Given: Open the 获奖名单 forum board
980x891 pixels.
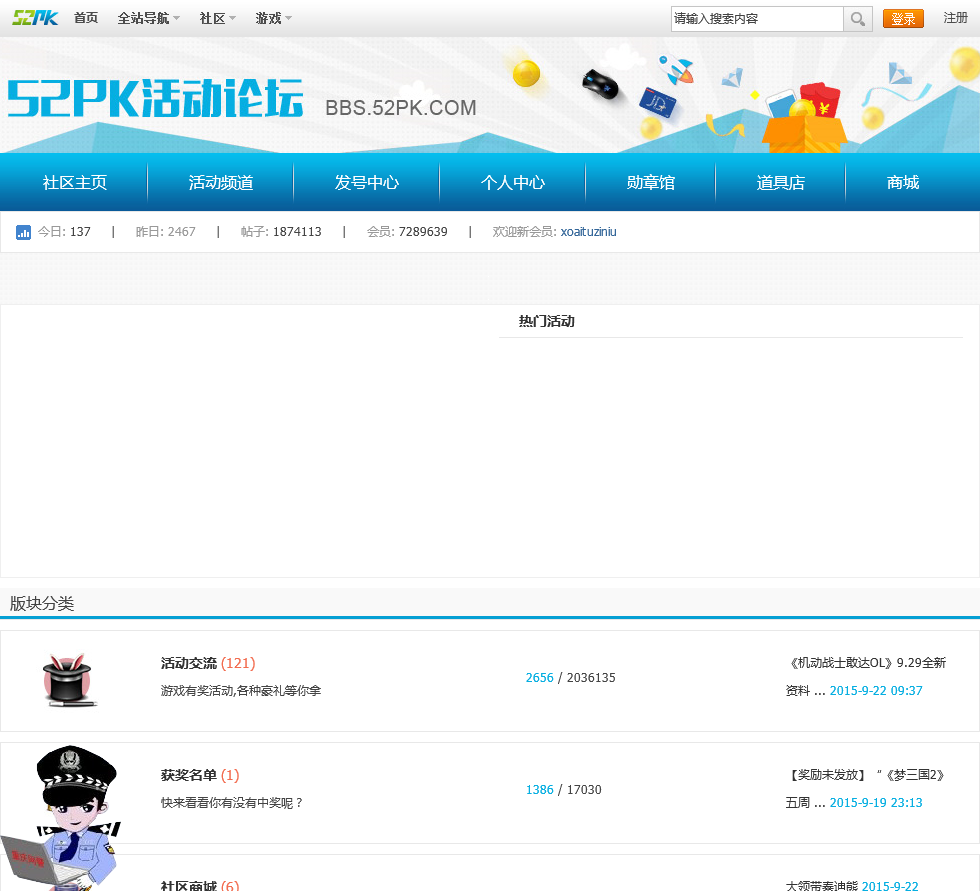Looking at the screenshot, I should (189, 775).
